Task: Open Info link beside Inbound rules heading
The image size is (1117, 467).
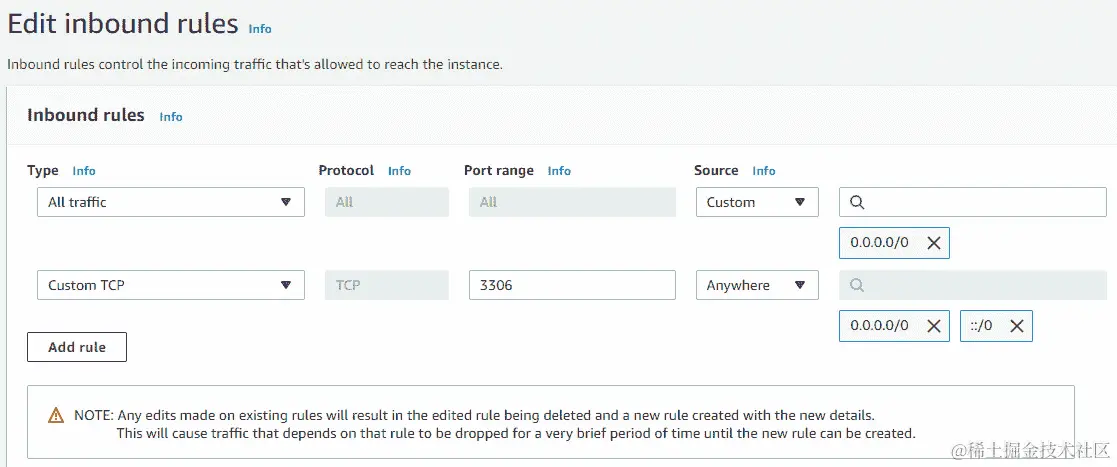Action: tap(171, 117)
